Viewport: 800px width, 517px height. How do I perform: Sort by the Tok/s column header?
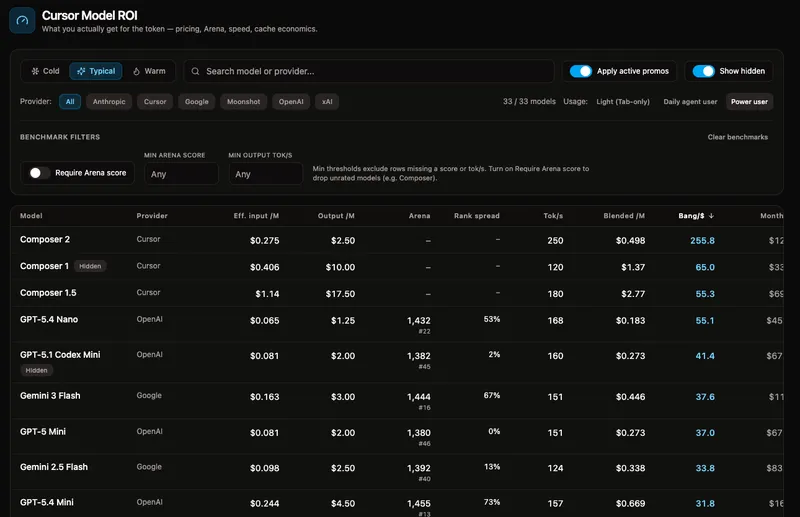click(x=553, y=216)
